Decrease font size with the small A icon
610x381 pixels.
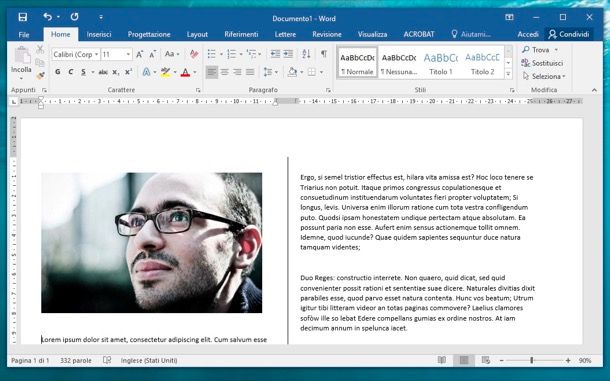click(x=153, y=54)
